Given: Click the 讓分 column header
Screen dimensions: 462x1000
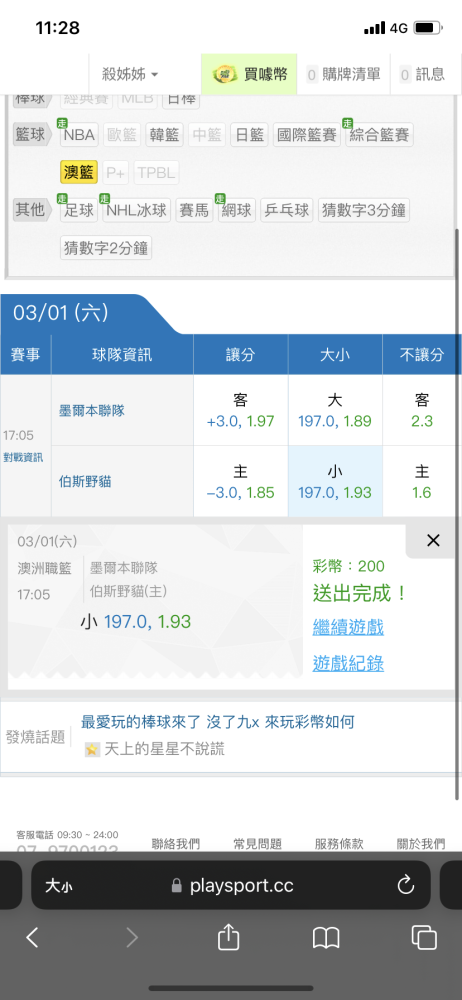Looking at the screenshot, I should click(x=241, y=355).
